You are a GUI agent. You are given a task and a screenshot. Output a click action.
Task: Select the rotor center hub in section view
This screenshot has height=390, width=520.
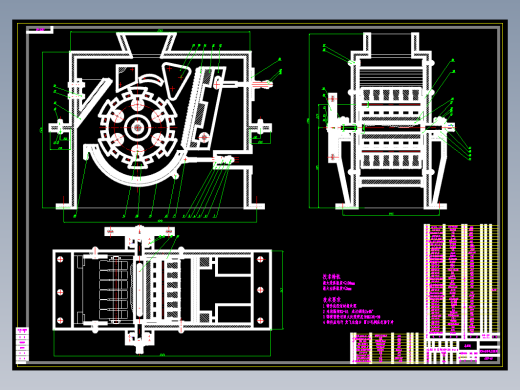coord(137,127)
